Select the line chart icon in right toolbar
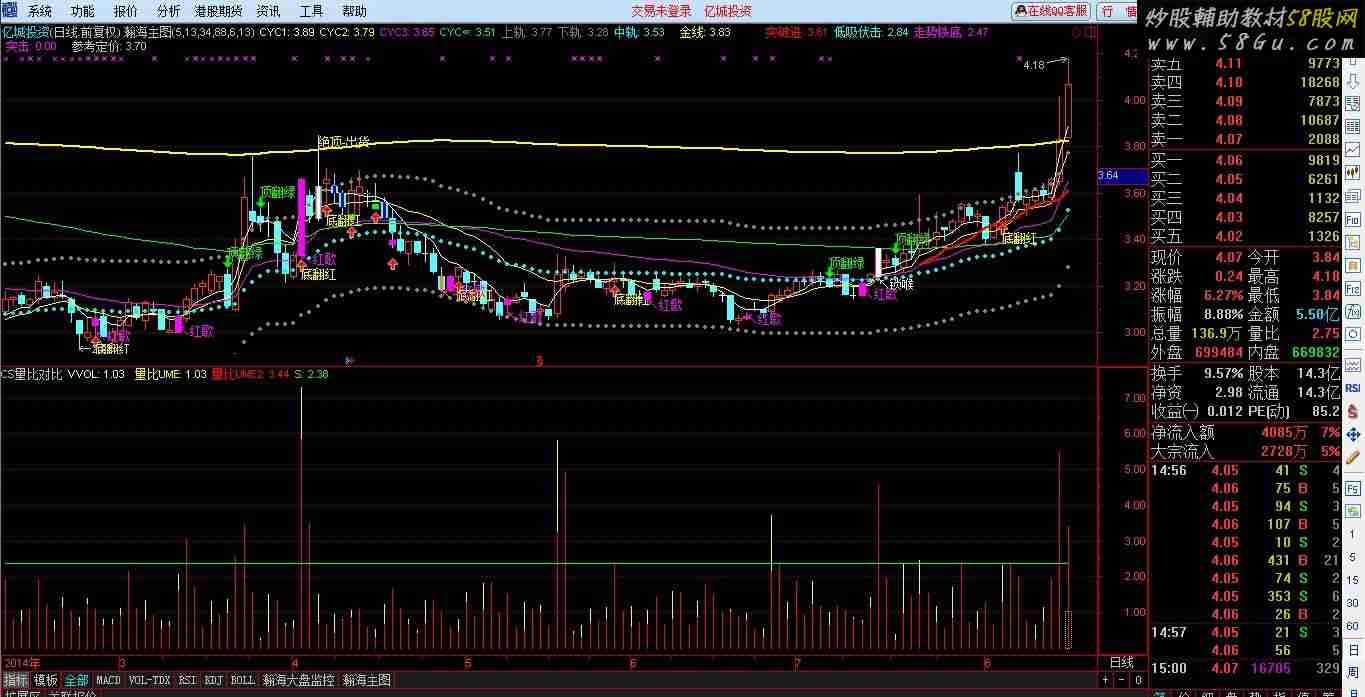Image resolution: width=1365 pixels, height=697 pixels. pyautogui.click(x=1352, y=148)
